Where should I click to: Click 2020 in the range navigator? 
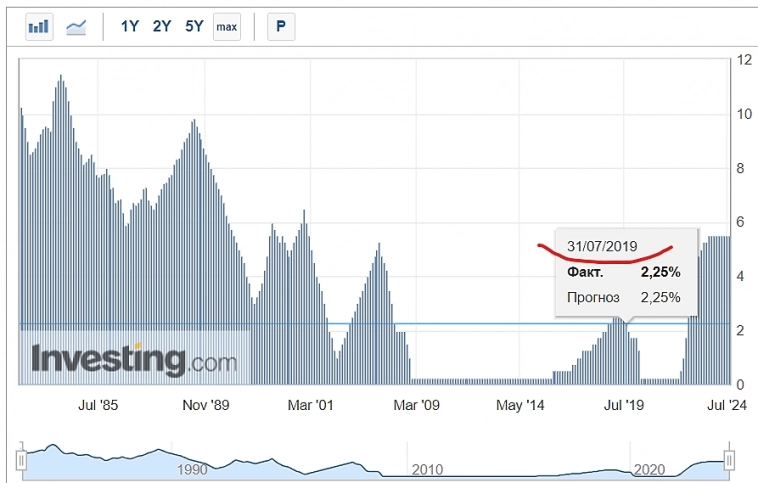pyautogui.click(x=650, y=470)
